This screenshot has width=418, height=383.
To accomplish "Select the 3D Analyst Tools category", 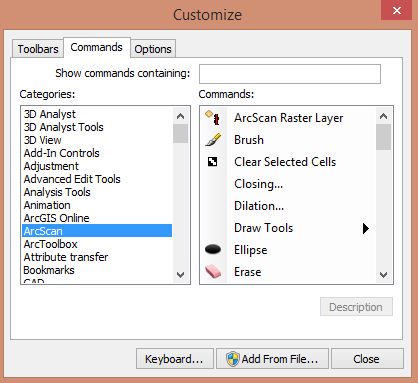I will [97, 127].
